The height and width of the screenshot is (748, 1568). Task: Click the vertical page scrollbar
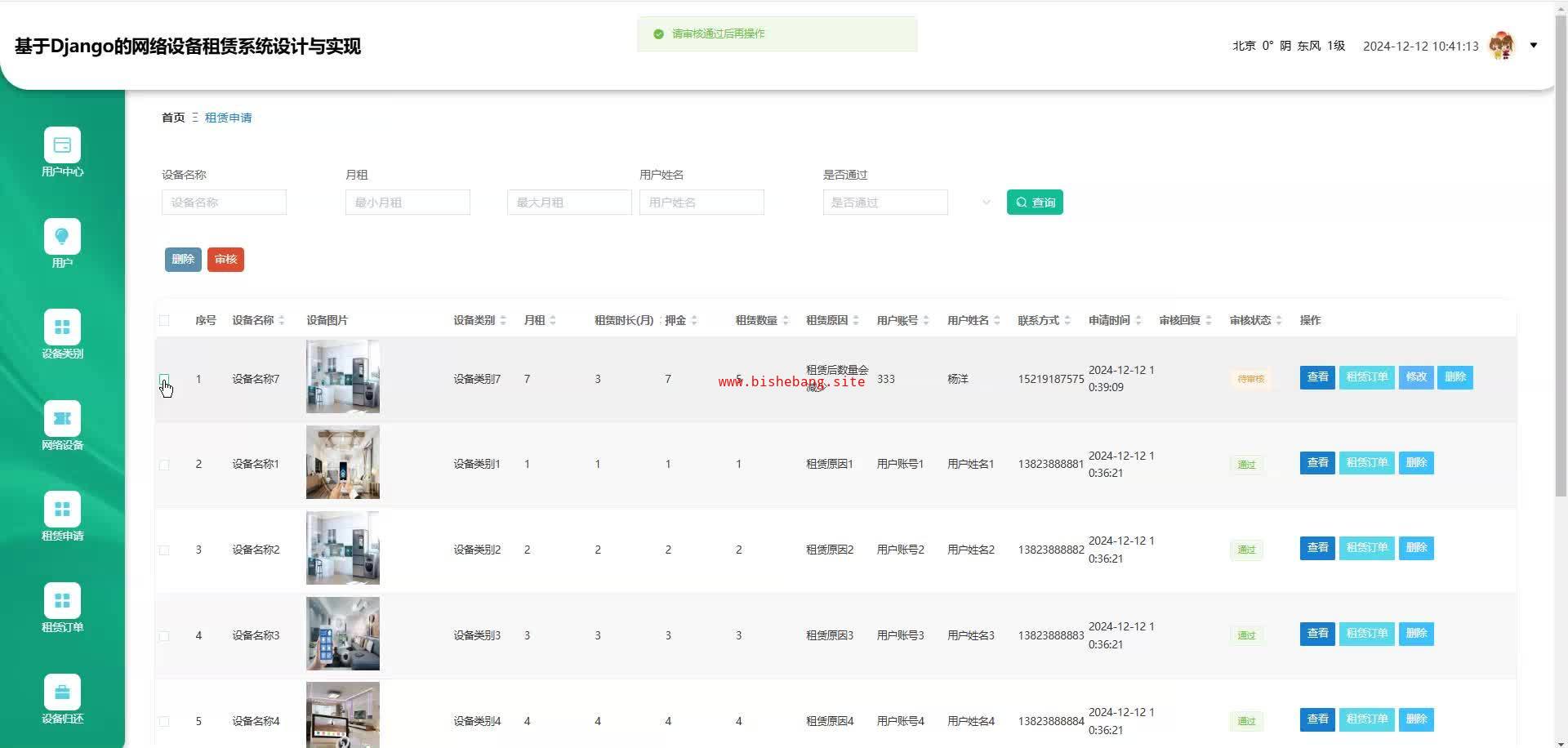(1561, 245)
